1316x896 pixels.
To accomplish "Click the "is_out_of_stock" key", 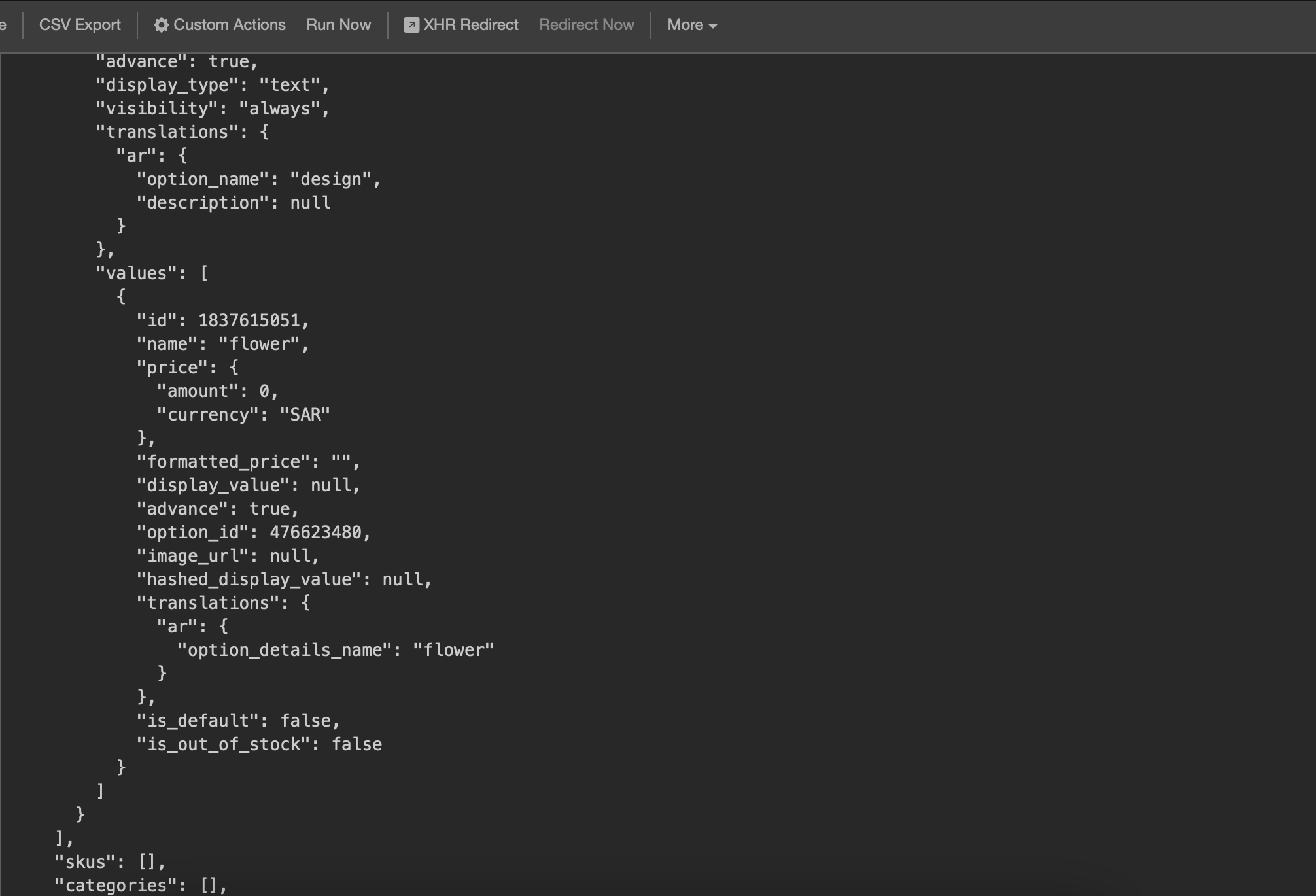I will point(223,744).
